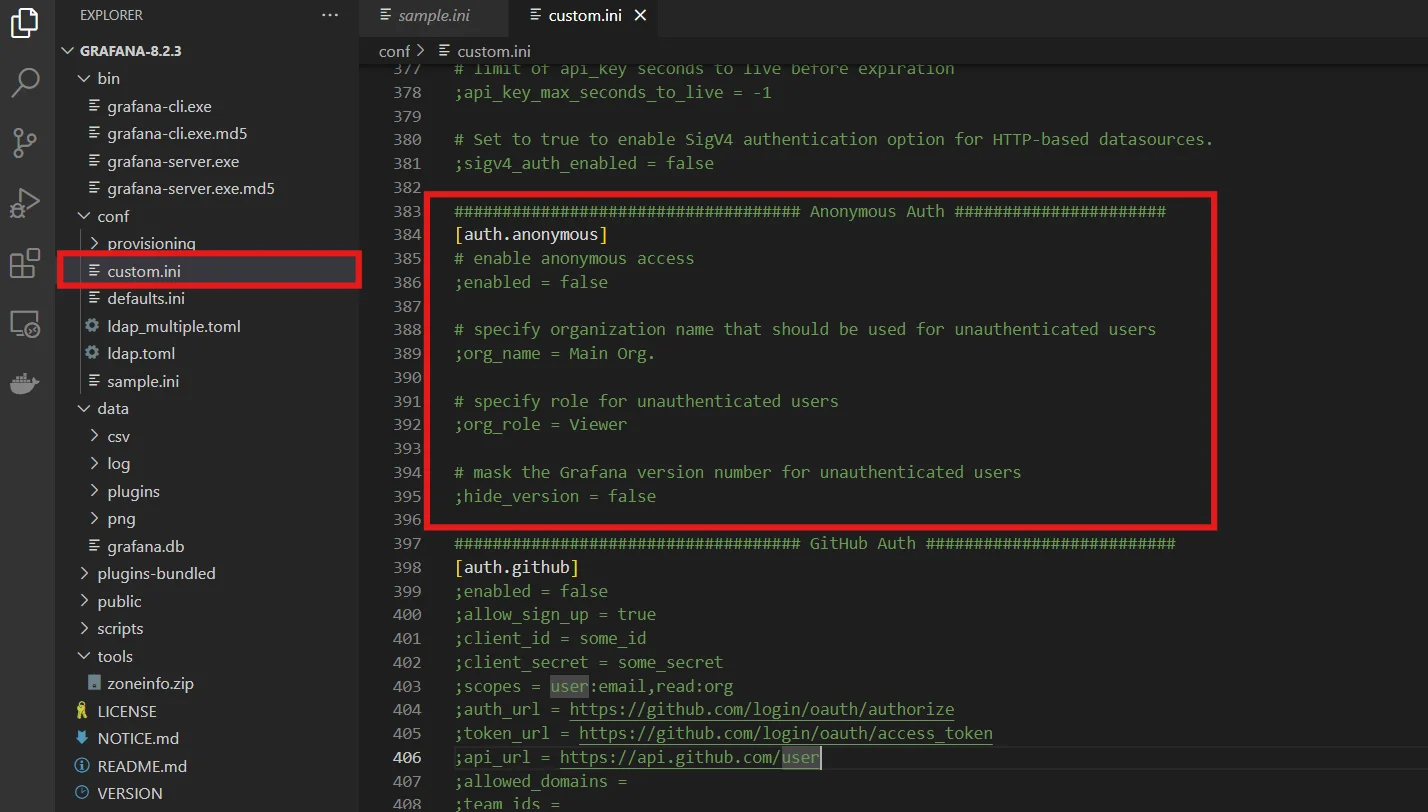Open the Remote Explorer view icon

[25, 324]
